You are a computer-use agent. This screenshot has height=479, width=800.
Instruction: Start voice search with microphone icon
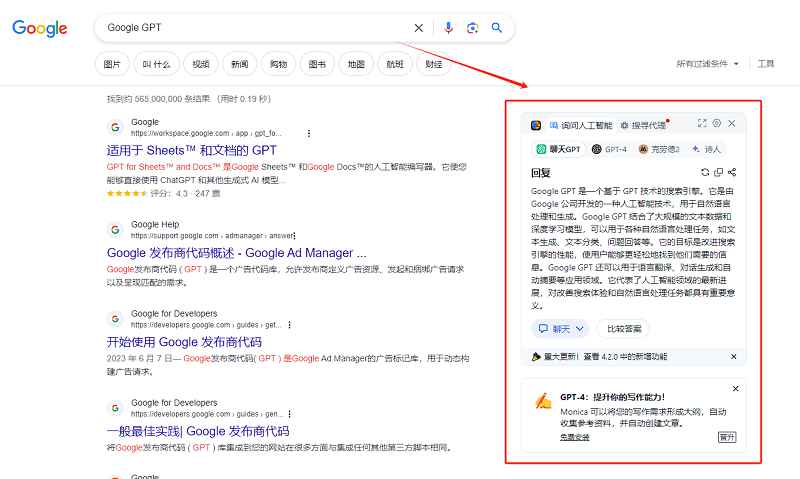(x=448, y=28)
